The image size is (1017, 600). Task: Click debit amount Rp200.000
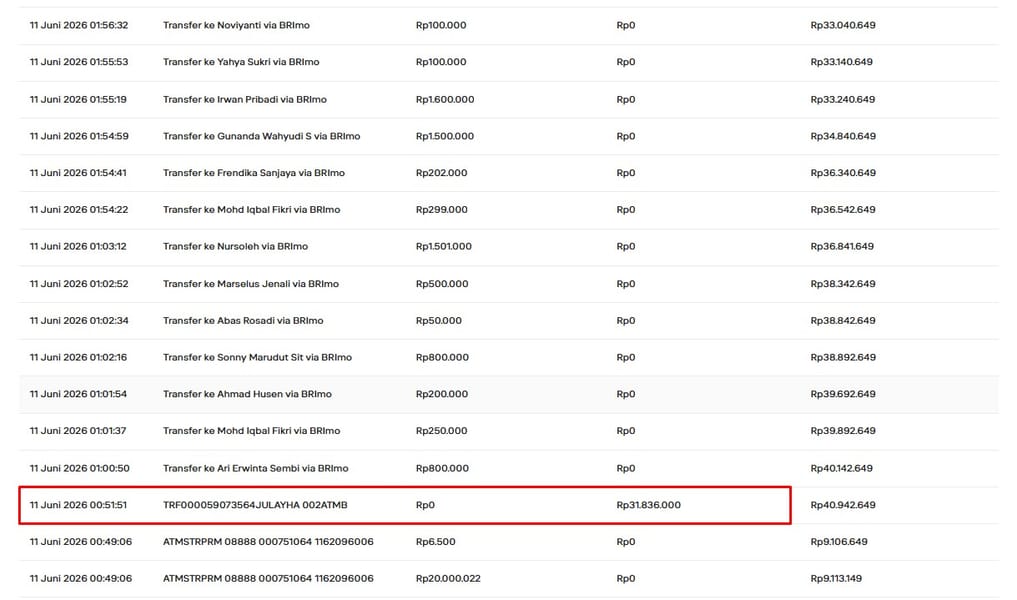click(x=442, y=394)
